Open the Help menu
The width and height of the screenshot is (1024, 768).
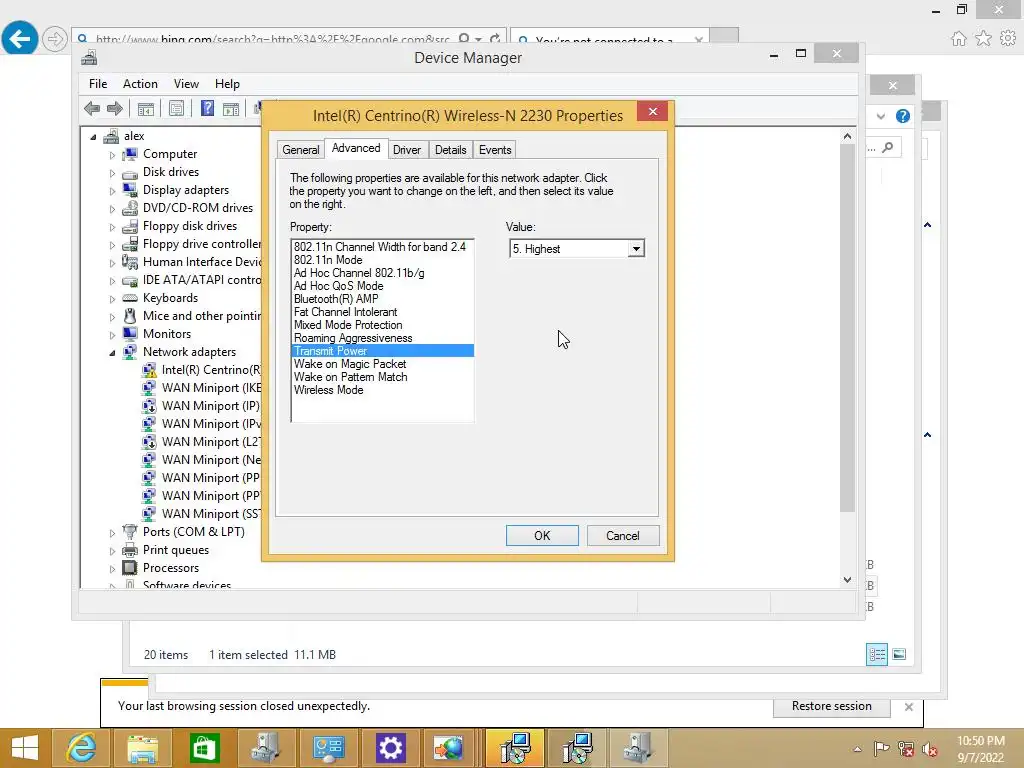tap(227, 84)
